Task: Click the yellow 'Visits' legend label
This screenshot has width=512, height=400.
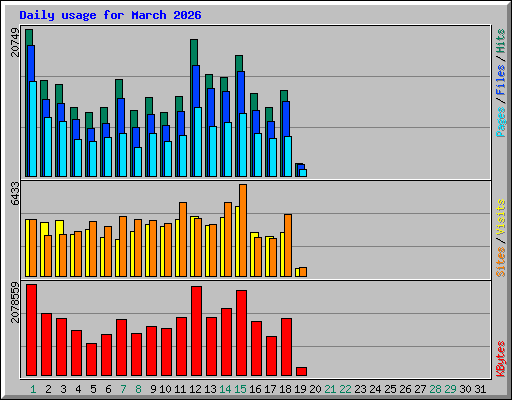Action: click(x=501, y=218)
